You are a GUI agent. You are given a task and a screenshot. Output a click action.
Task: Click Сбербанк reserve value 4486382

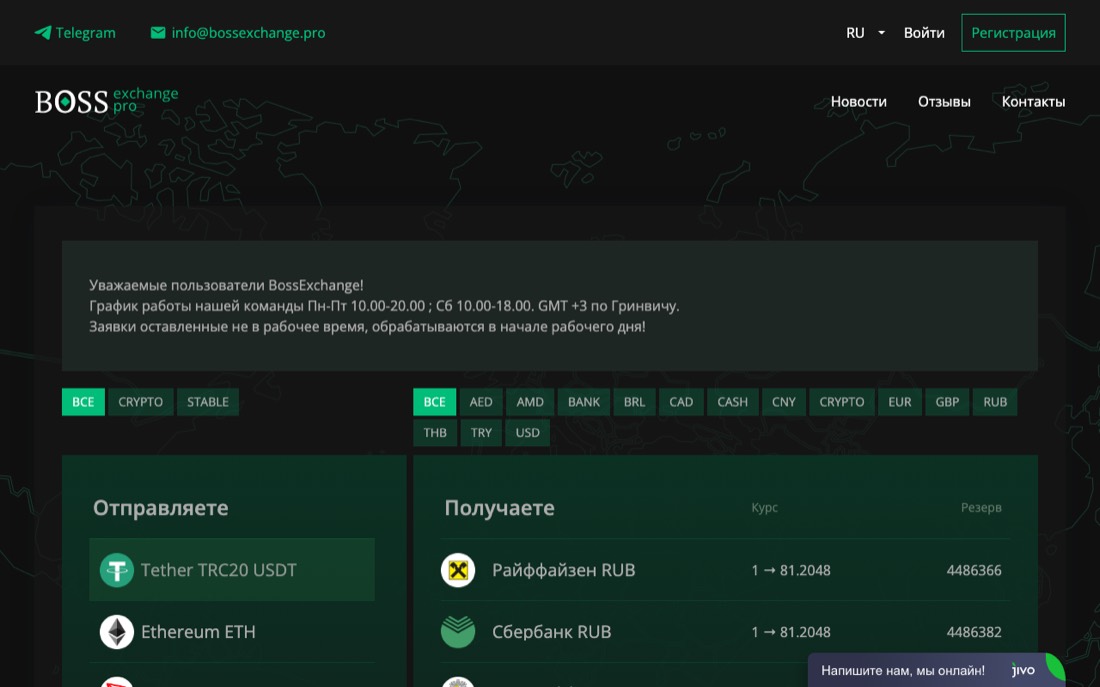[974, 632]
